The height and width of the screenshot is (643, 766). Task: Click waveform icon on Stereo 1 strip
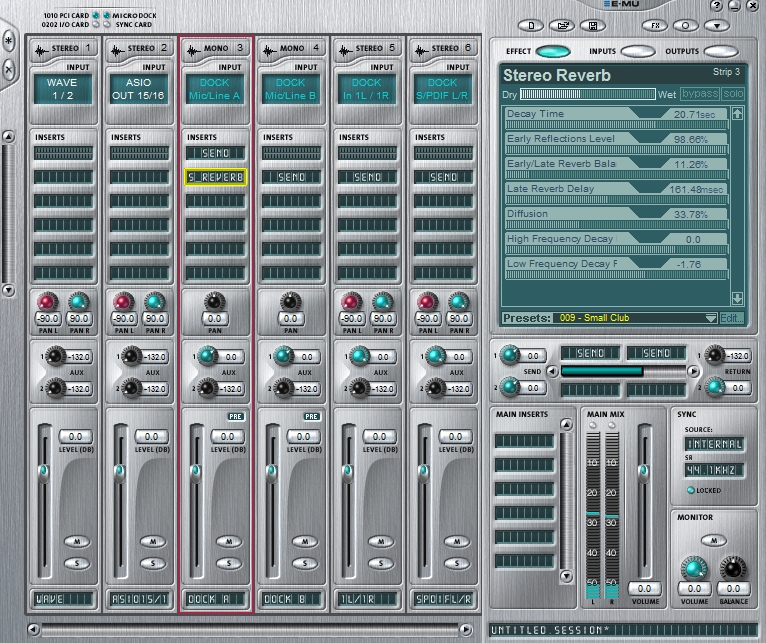click(x=41, y=50)
